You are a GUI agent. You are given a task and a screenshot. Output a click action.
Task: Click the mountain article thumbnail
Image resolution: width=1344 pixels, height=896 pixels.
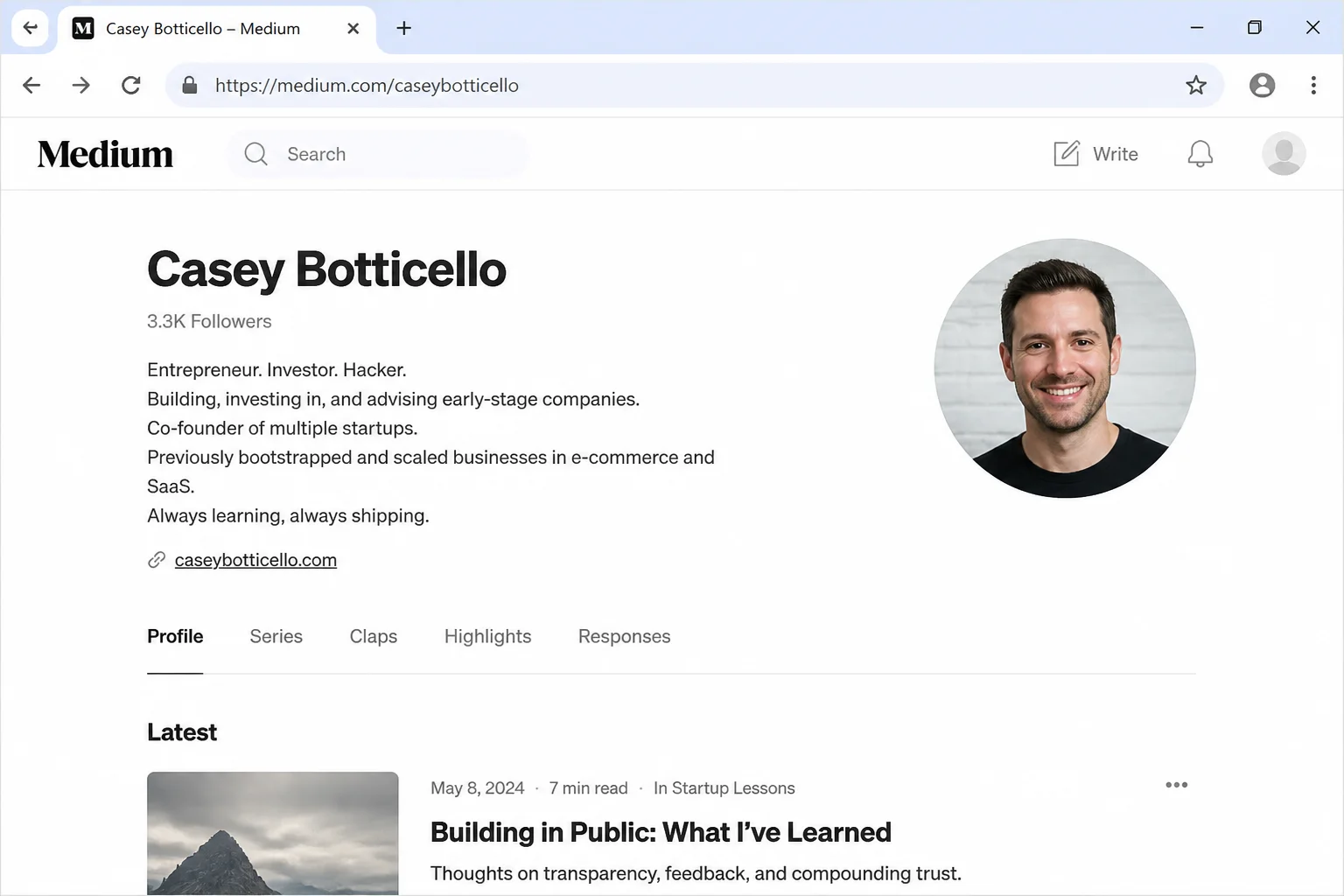pos(272,833)
